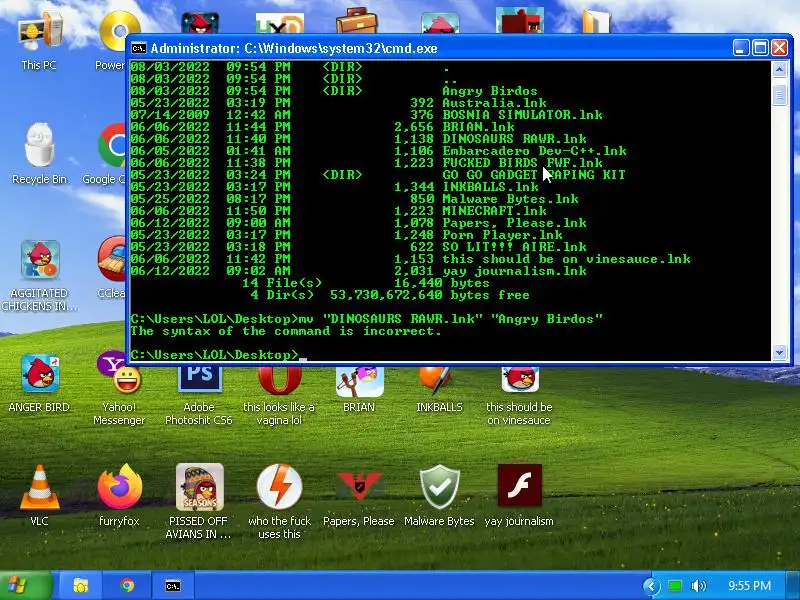Screen dimensions: 800x600
Task: Click the C:\Users\LOL\Desktop> prompt cursor
Action: click(303, 359)
